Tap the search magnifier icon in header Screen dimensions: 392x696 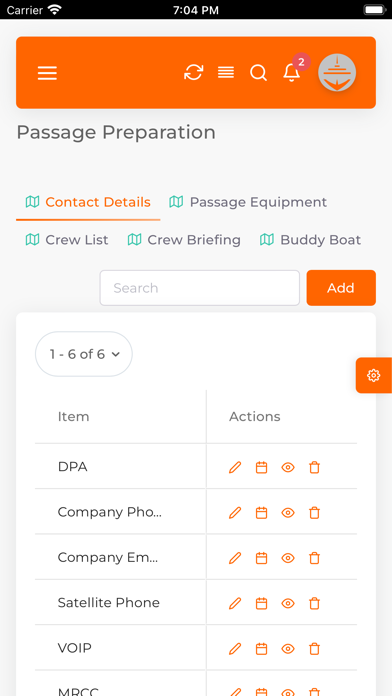click(258, 72)
